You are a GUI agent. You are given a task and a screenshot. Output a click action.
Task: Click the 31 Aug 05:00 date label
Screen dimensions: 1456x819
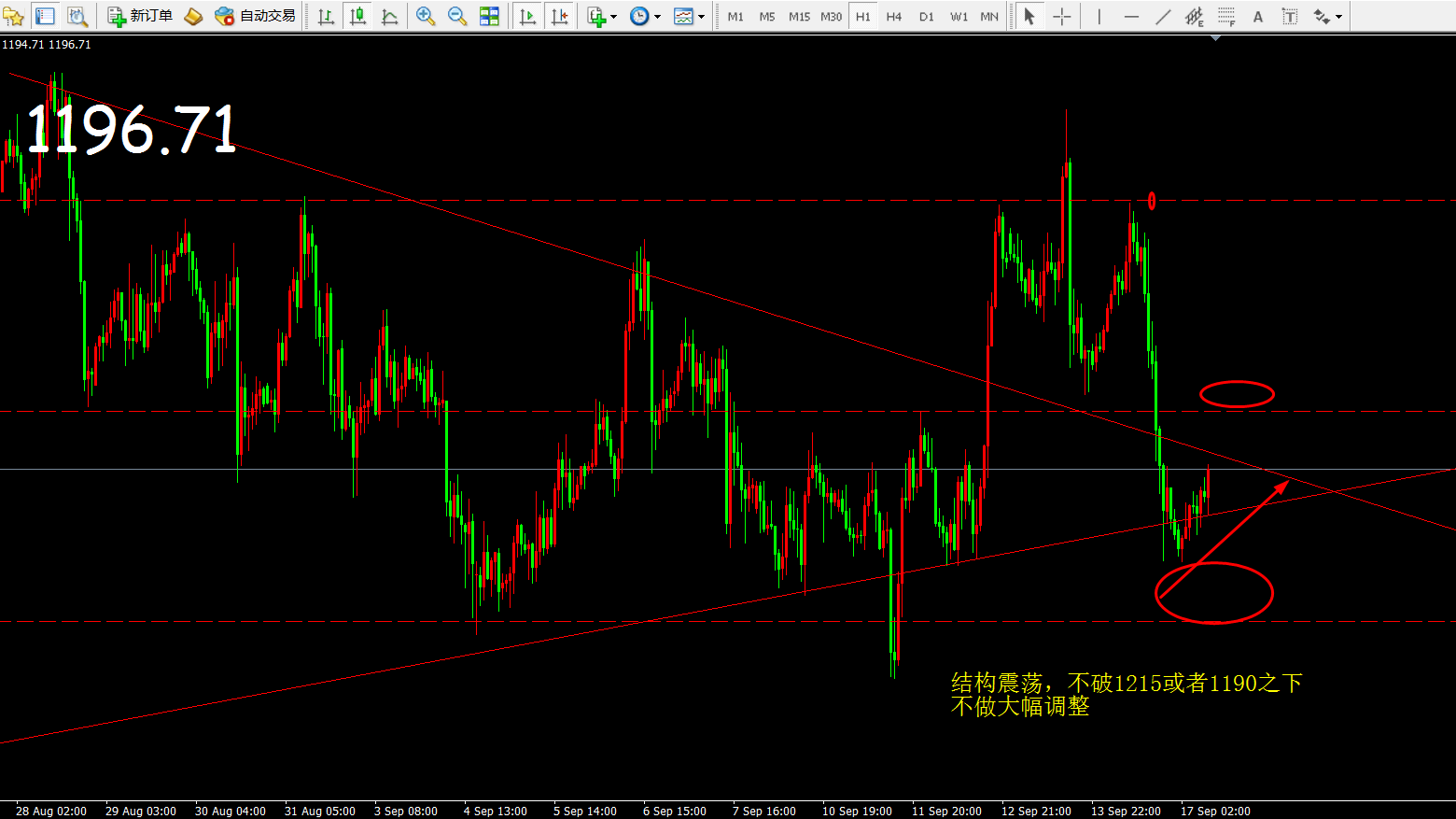click(x=320, y=811)
